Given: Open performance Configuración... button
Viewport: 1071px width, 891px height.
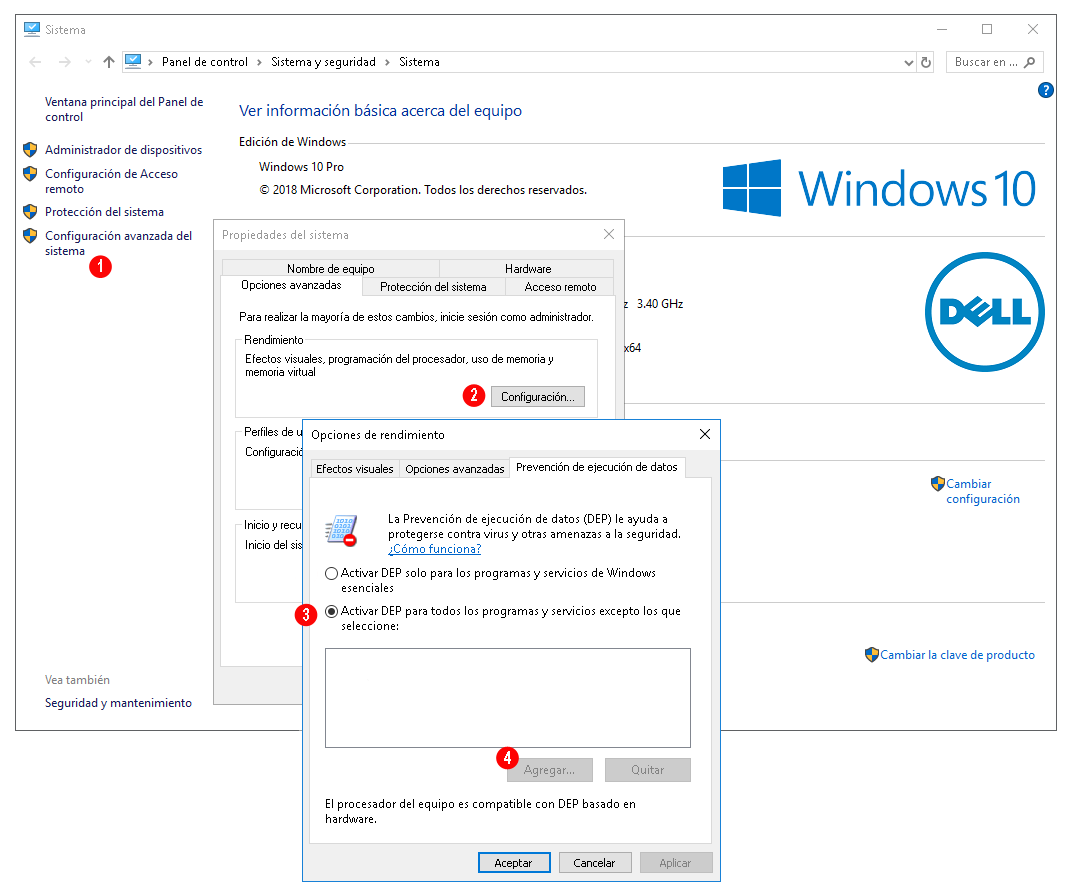Looking at the screenshot, I should (x=538, y=397).
